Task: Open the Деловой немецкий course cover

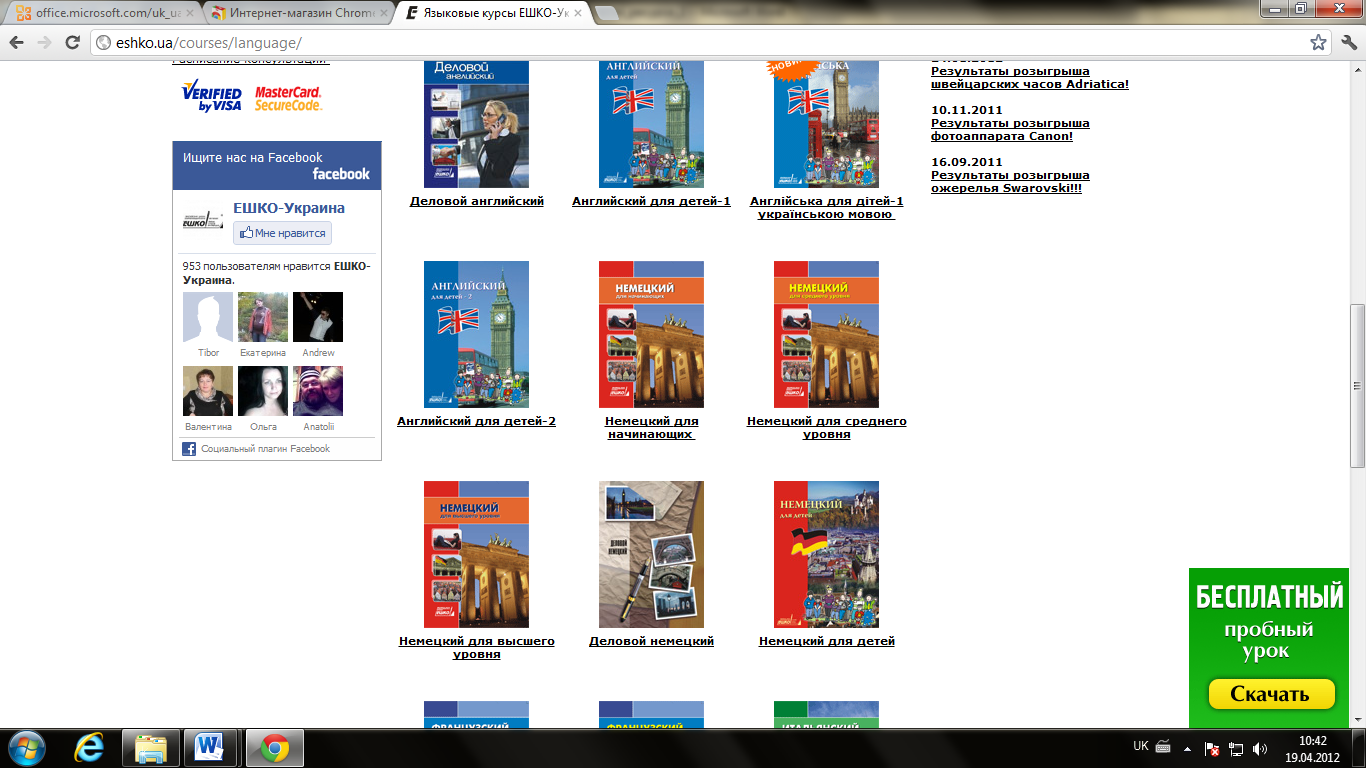Action: pos(651,555)
